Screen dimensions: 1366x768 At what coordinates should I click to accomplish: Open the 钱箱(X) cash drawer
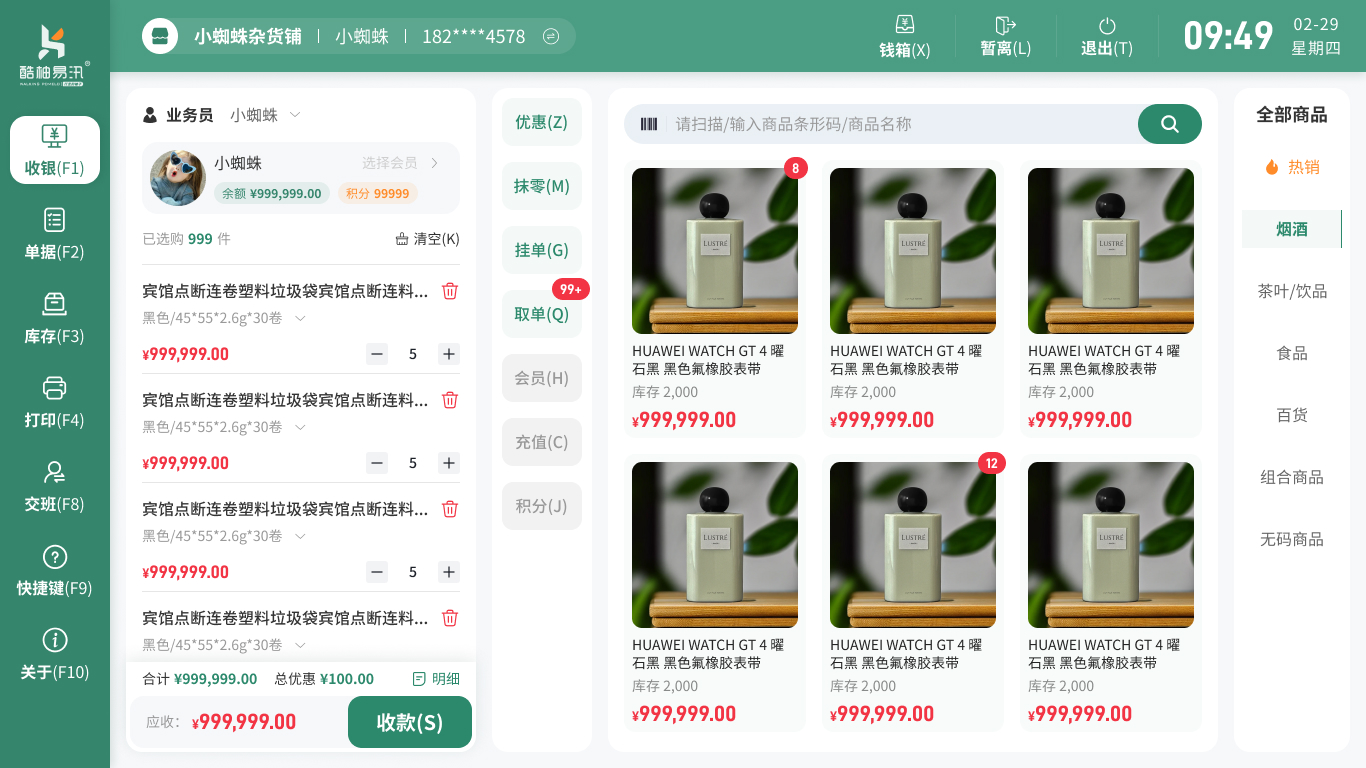point(904,36)
